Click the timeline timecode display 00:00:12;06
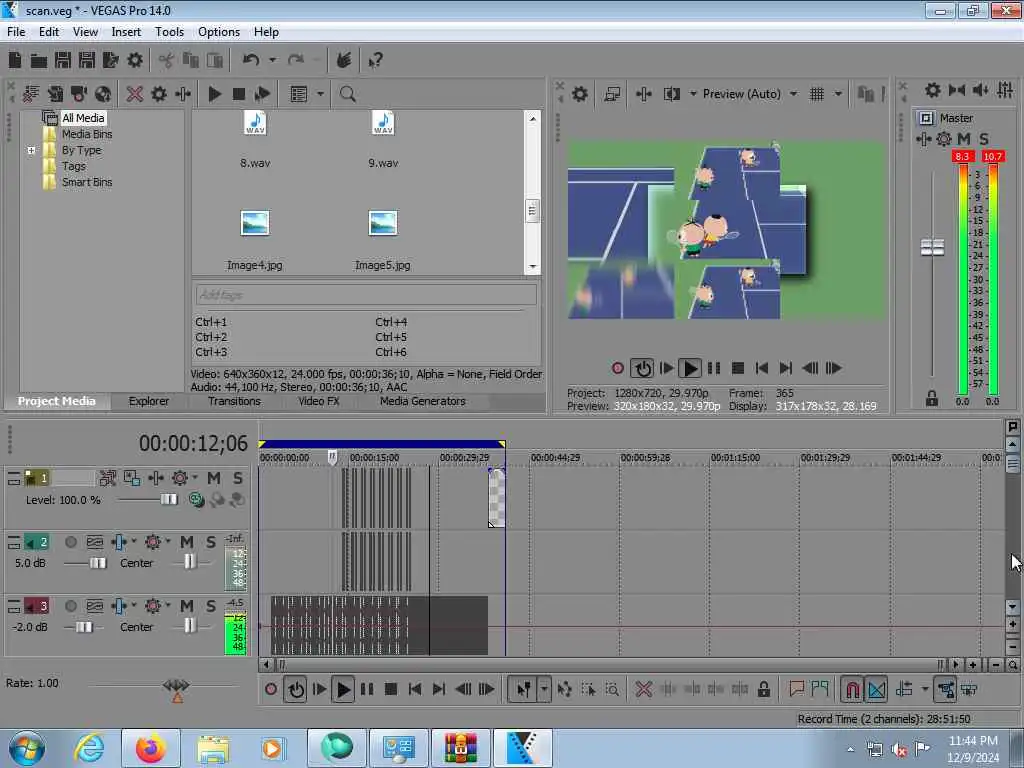Viewport: 1024px width, 768px height. (x=193, y=443)
